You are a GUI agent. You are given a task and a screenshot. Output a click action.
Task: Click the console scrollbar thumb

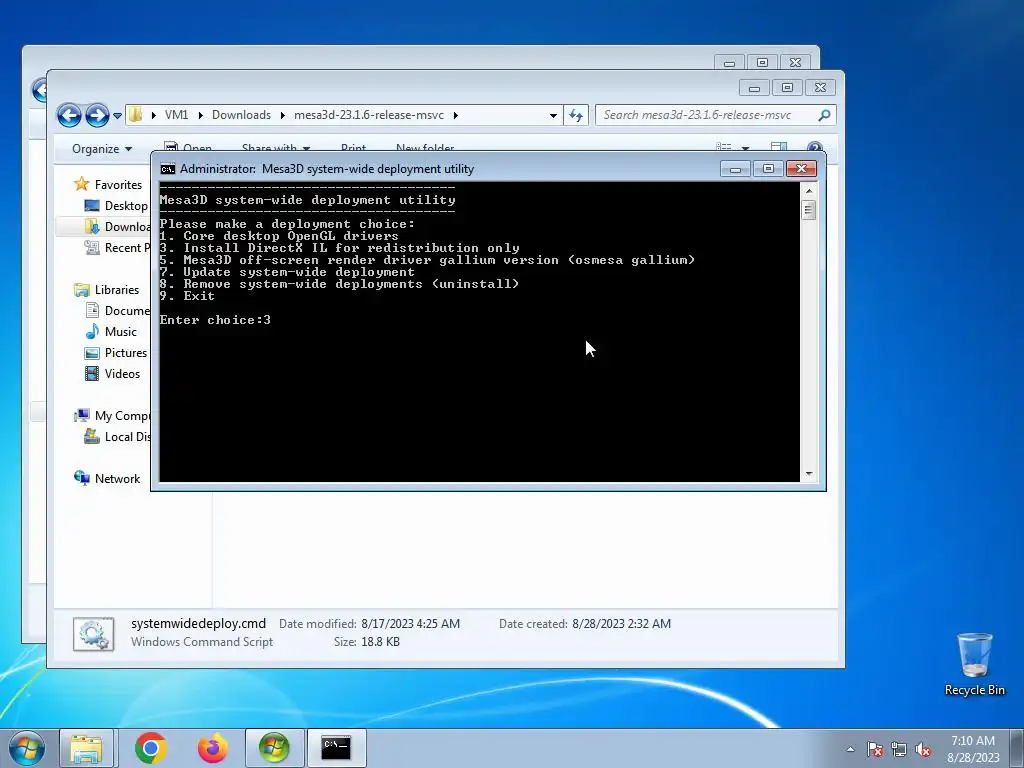pos(809,210)
